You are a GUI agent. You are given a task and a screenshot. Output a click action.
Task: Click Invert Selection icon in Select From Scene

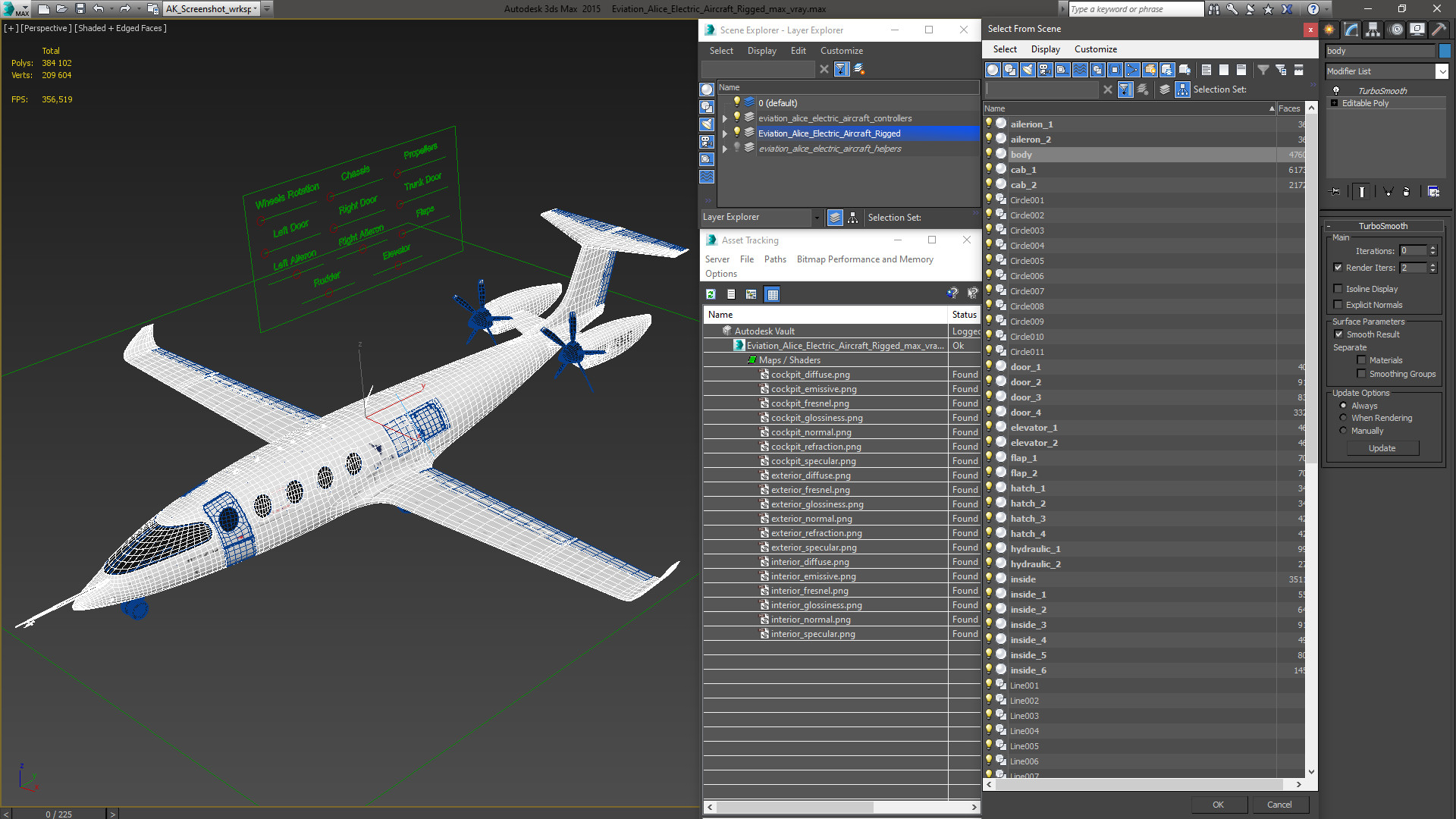pos(1241,70)
